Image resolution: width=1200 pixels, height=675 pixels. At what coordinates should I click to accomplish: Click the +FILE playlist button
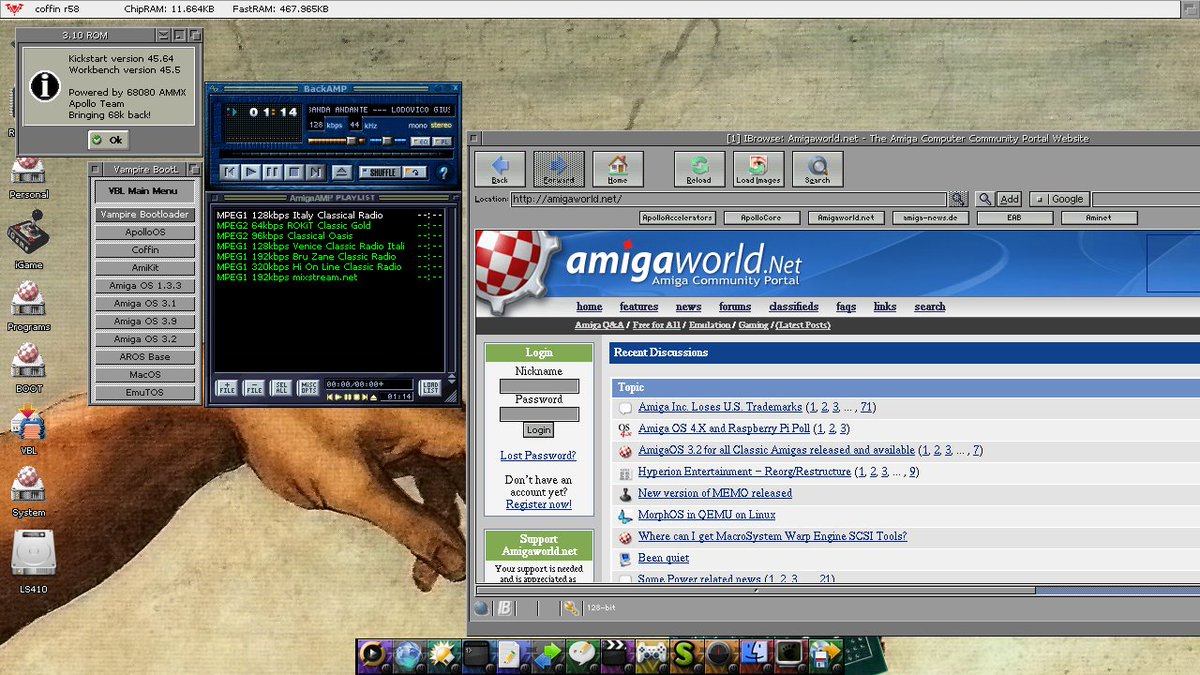227,388
